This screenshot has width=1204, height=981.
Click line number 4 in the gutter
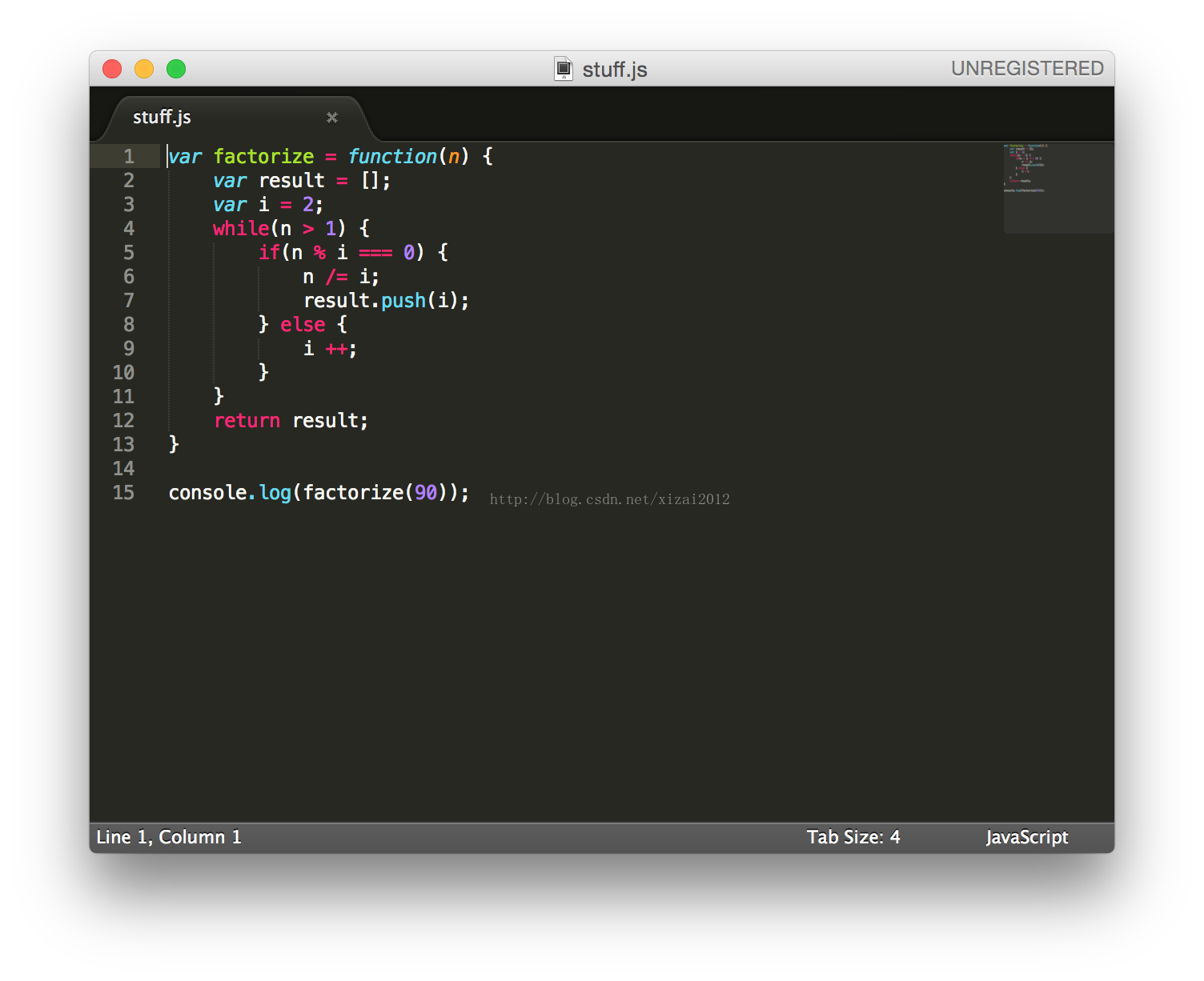point(129,228)
